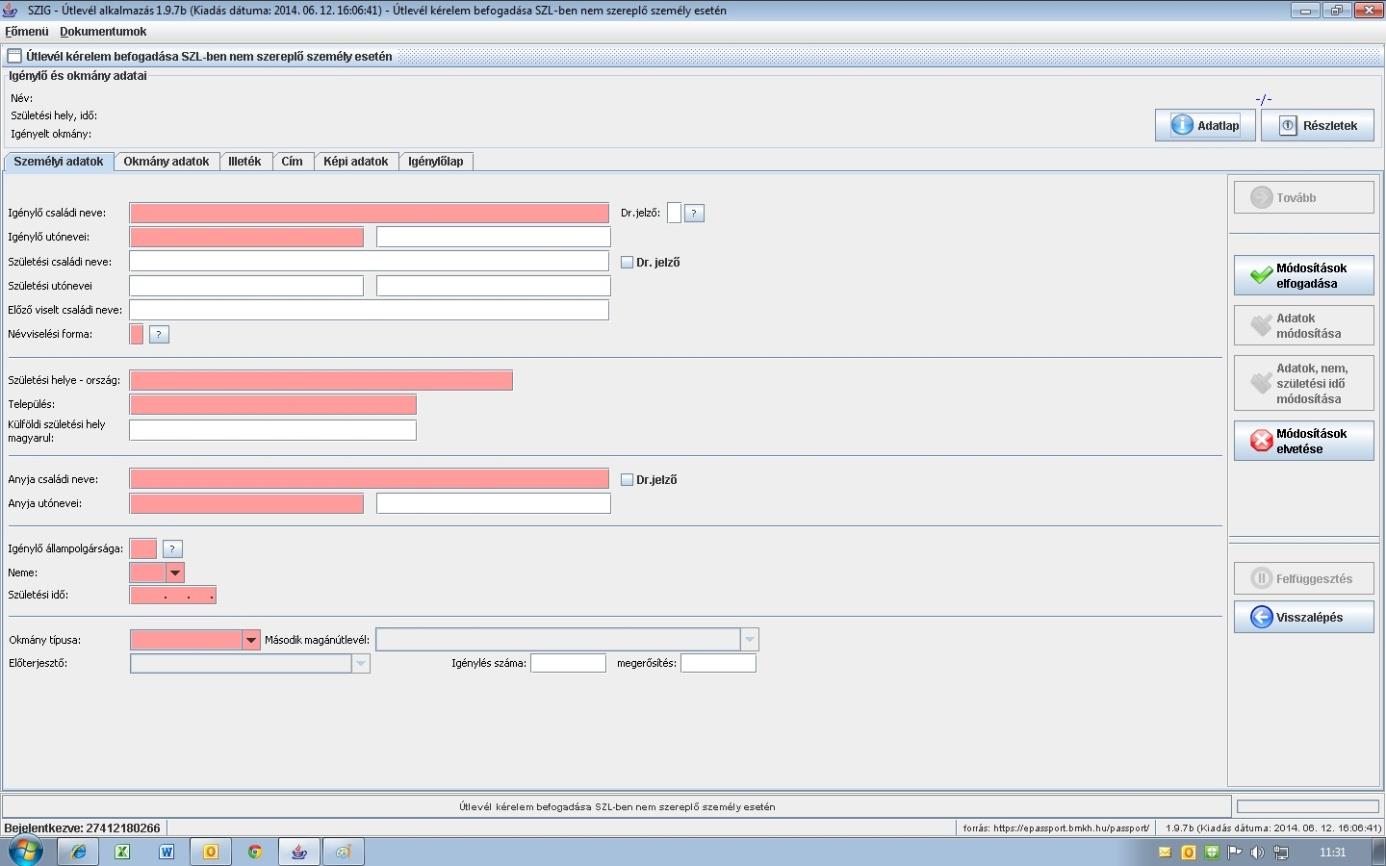
Task: Click the Névviselési forma code field
Action: pos(137,334)
